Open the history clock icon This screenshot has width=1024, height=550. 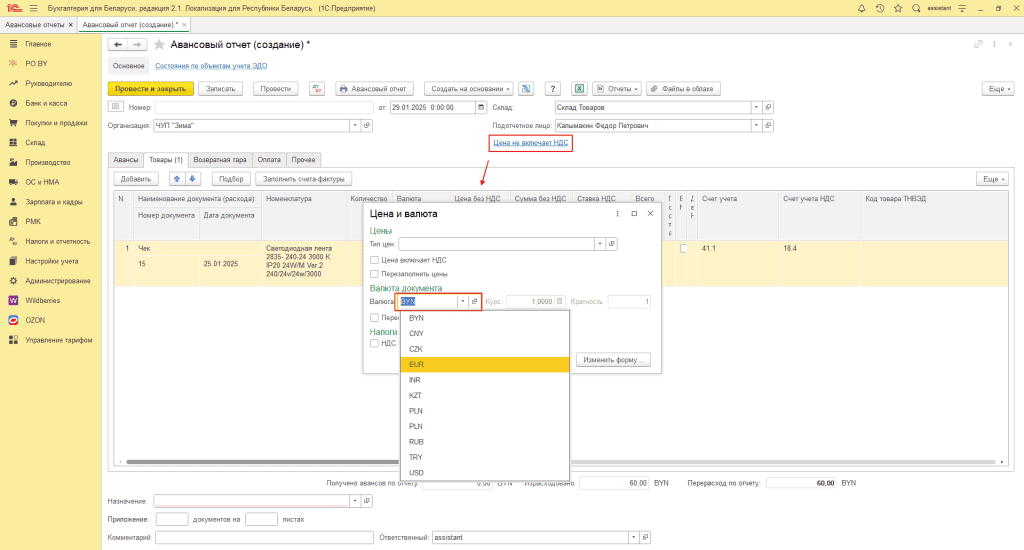pyautogui.click(x=880, y=8)
